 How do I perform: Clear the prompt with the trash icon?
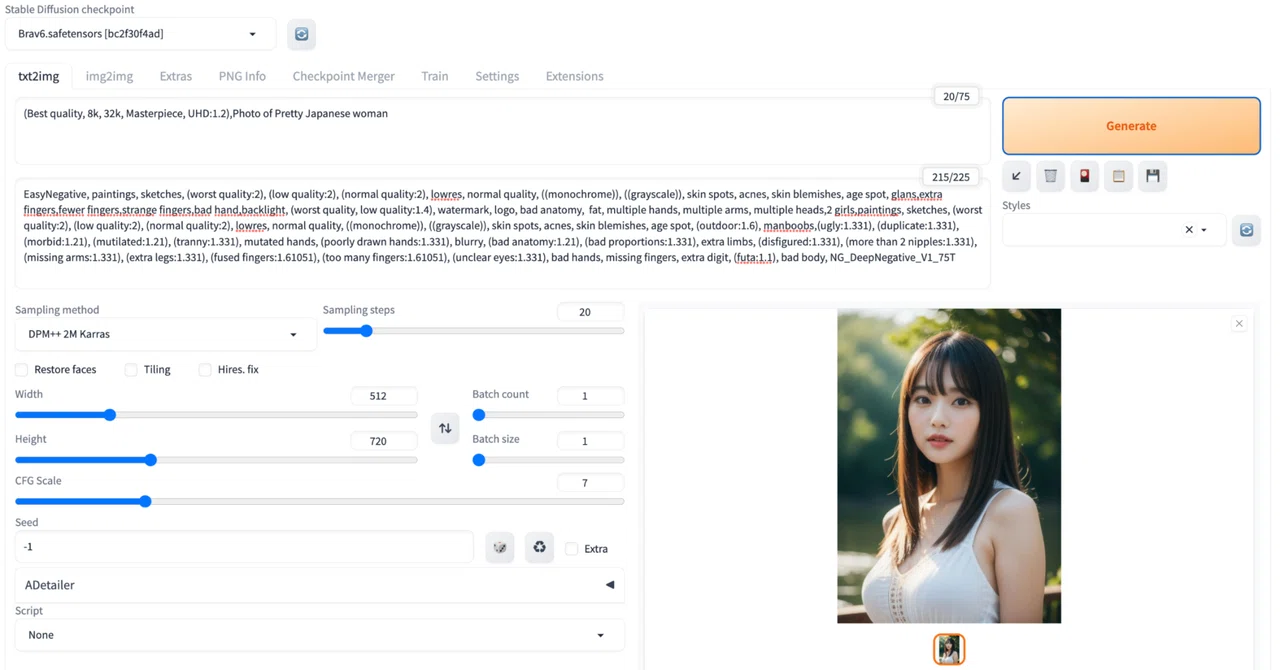[1051, 176]
